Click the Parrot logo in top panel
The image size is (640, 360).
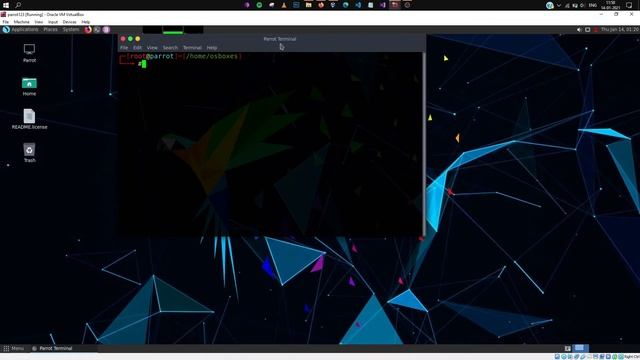(6, 29)
